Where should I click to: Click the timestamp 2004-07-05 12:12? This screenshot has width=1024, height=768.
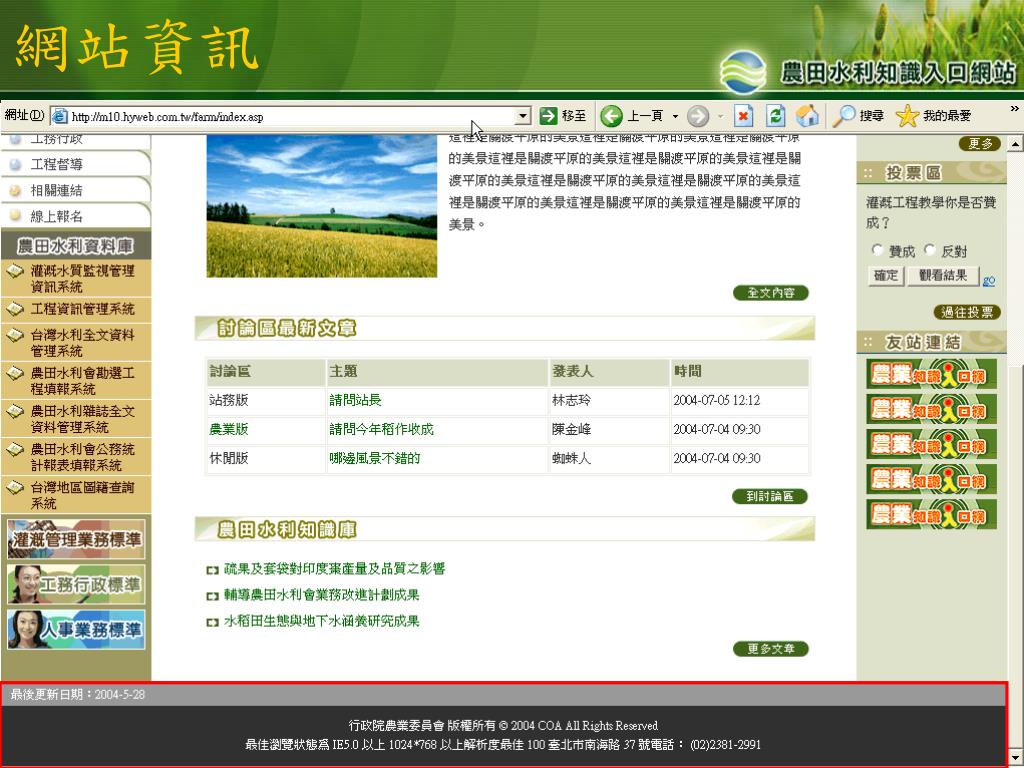pos(716,400)
